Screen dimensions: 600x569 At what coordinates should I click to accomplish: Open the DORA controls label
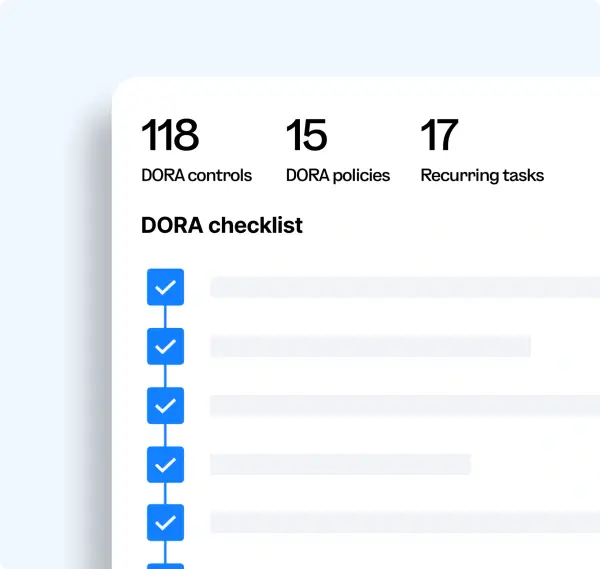196,175
